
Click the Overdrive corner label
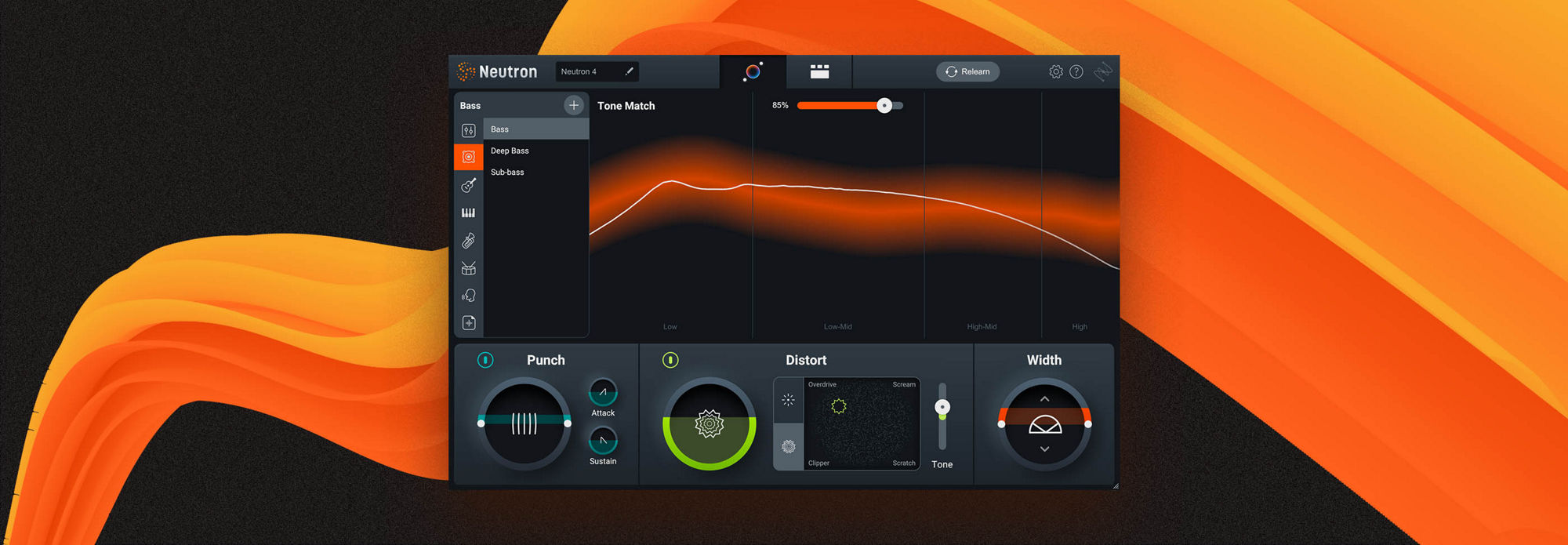click(822, 384)
